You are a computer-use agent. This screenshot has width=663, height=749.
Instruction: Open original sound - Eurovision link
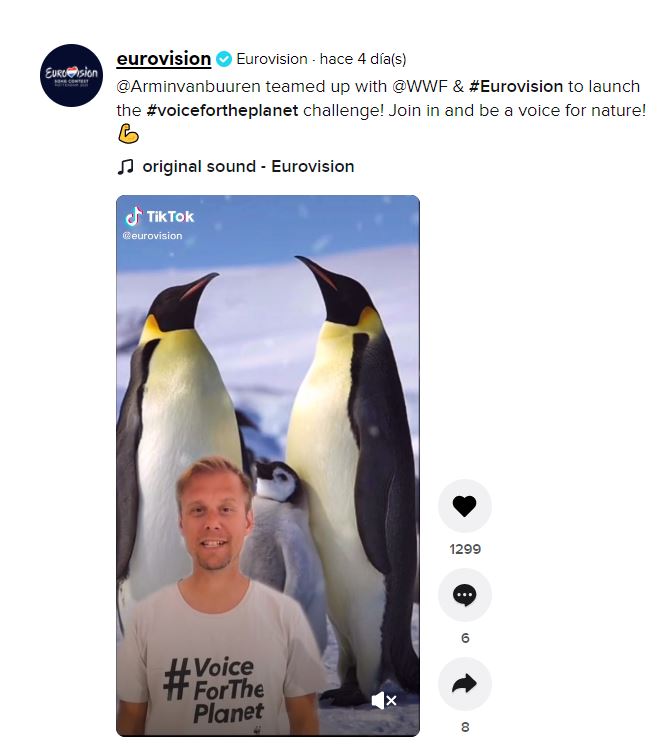(248, 167)
